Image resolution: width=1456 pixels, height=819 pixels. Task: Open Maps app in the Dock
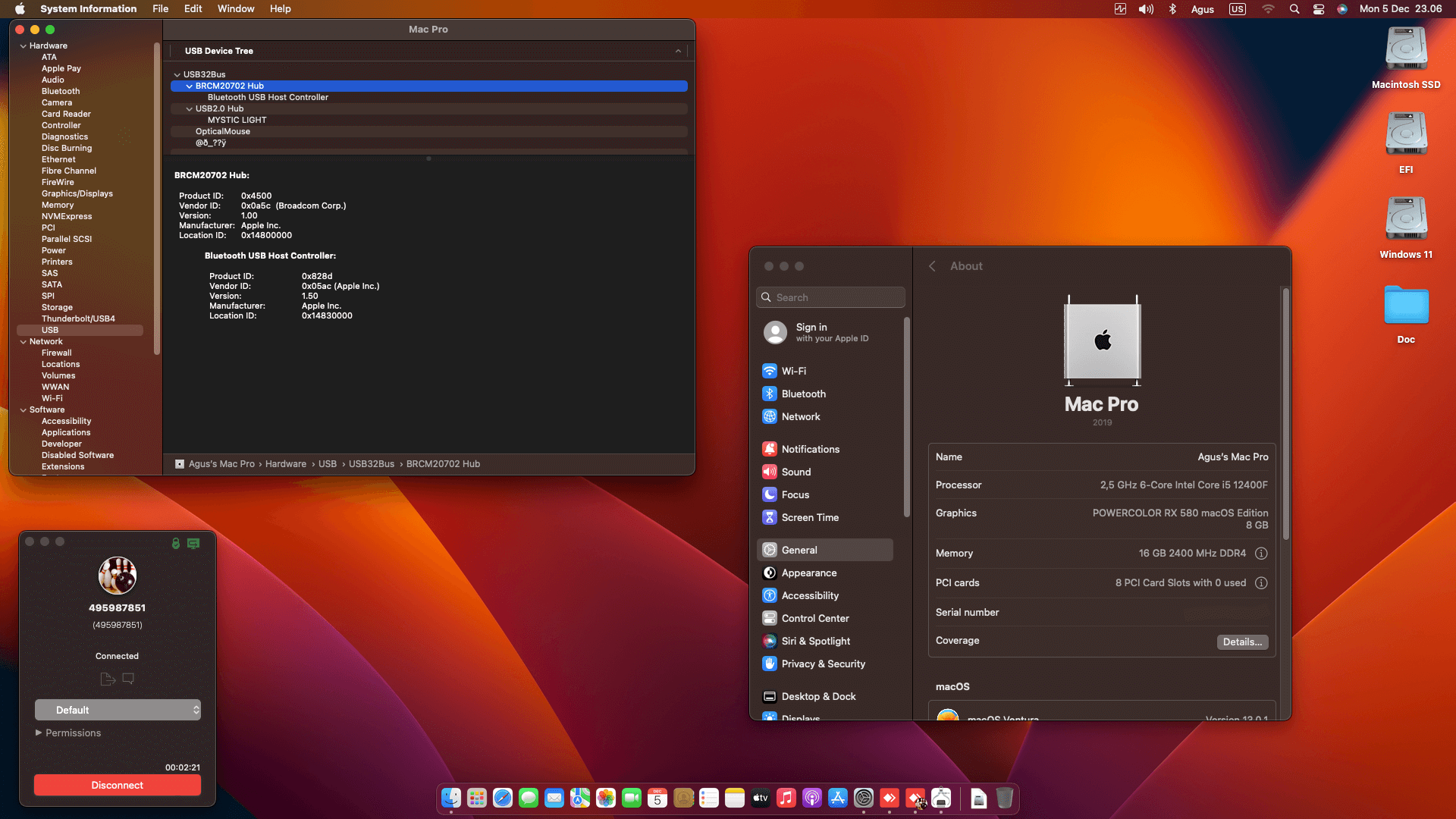click(580, 798)
